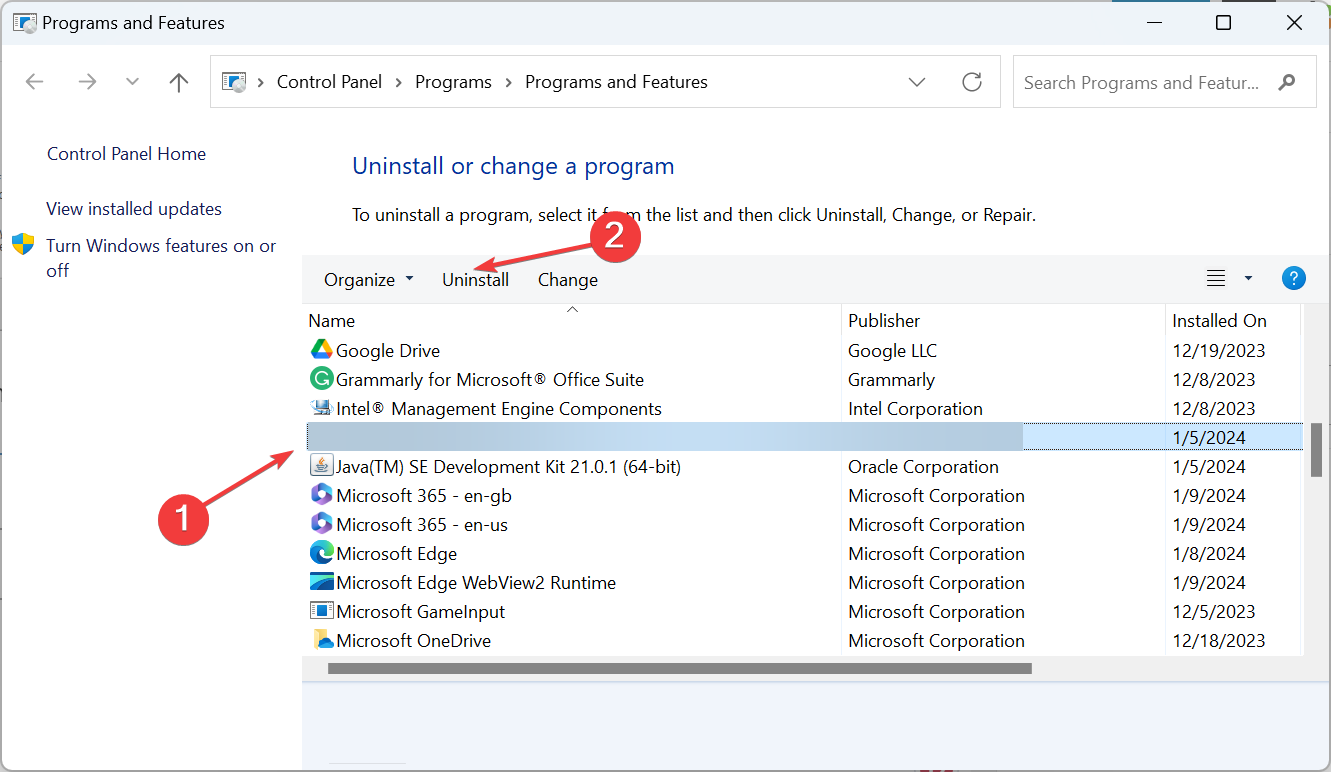Open the Organize menu

(x=368, y=280)
